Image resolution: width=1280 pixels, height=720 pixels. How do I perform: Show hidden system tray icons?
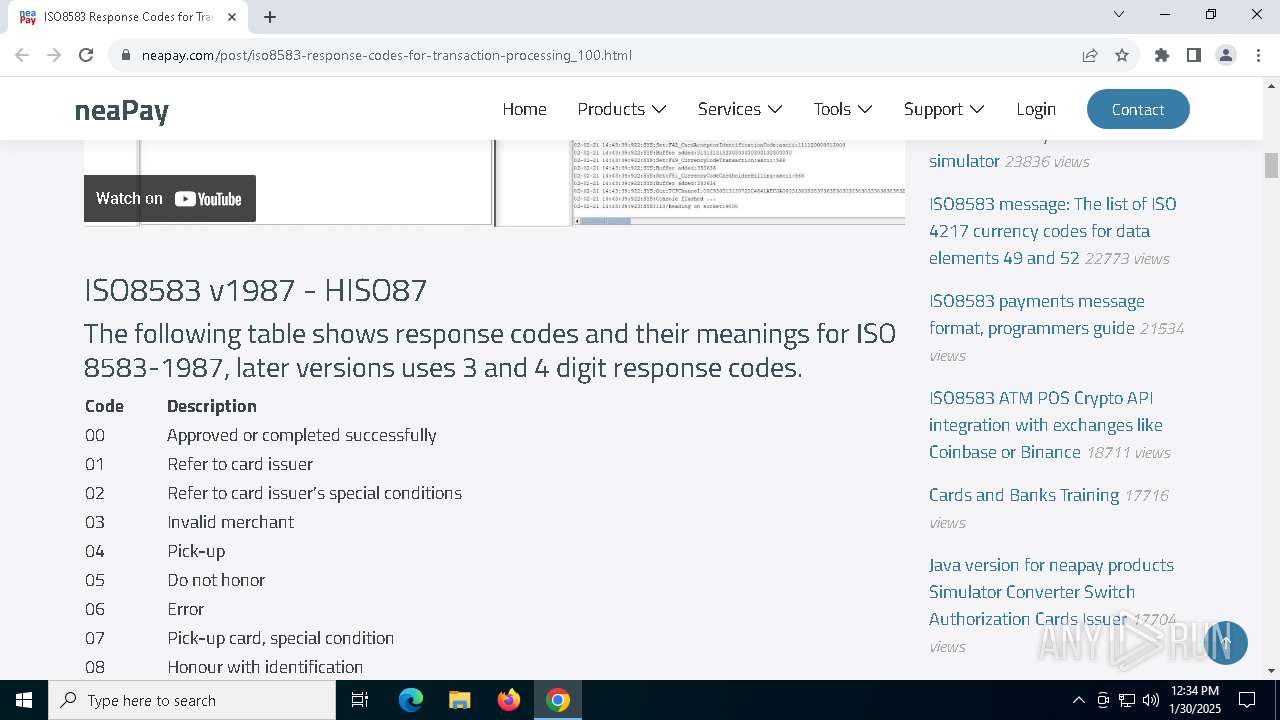point(1078,700)
